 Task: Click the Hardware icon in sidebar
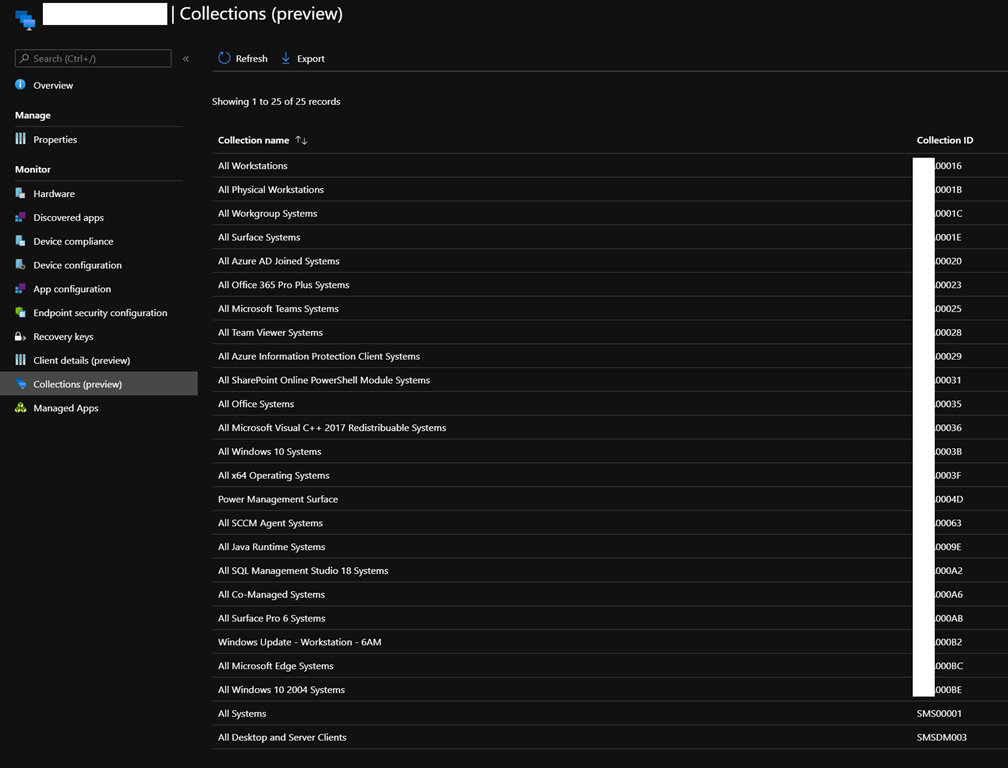(x=20, y=193)
